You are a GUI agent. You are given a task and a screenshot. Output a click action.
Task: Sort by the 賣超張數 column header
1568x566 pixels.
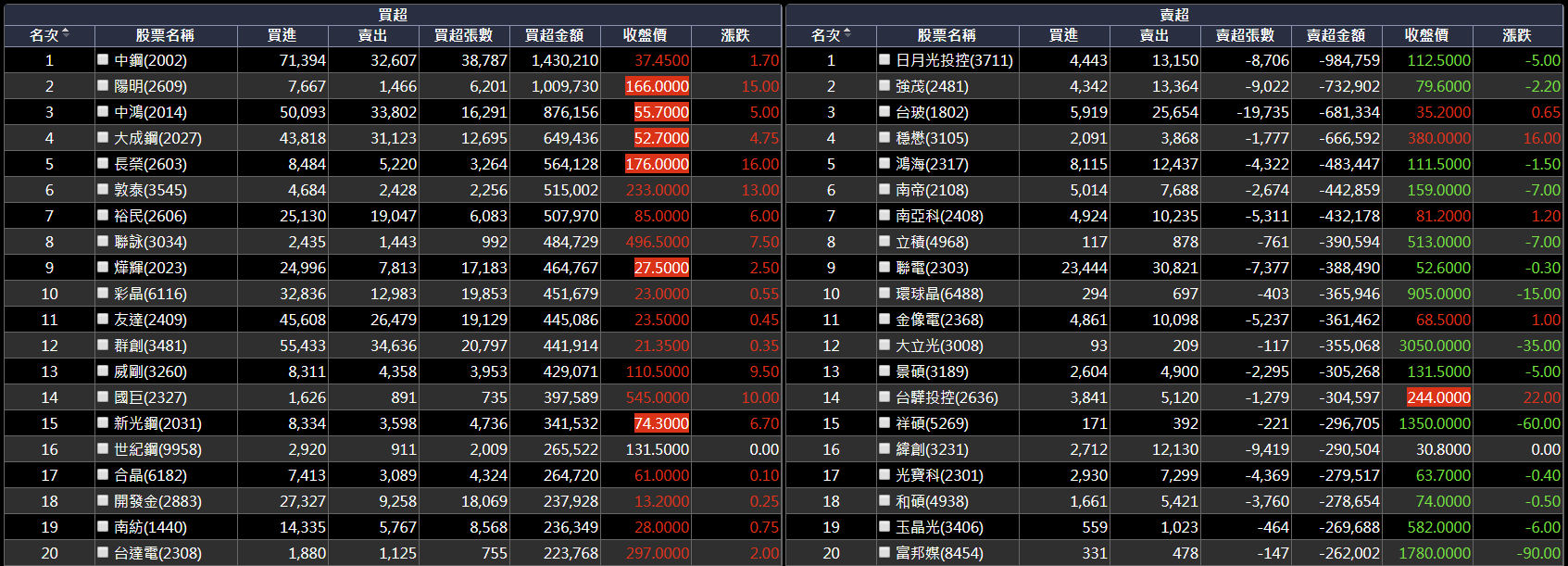(1246, 35)
